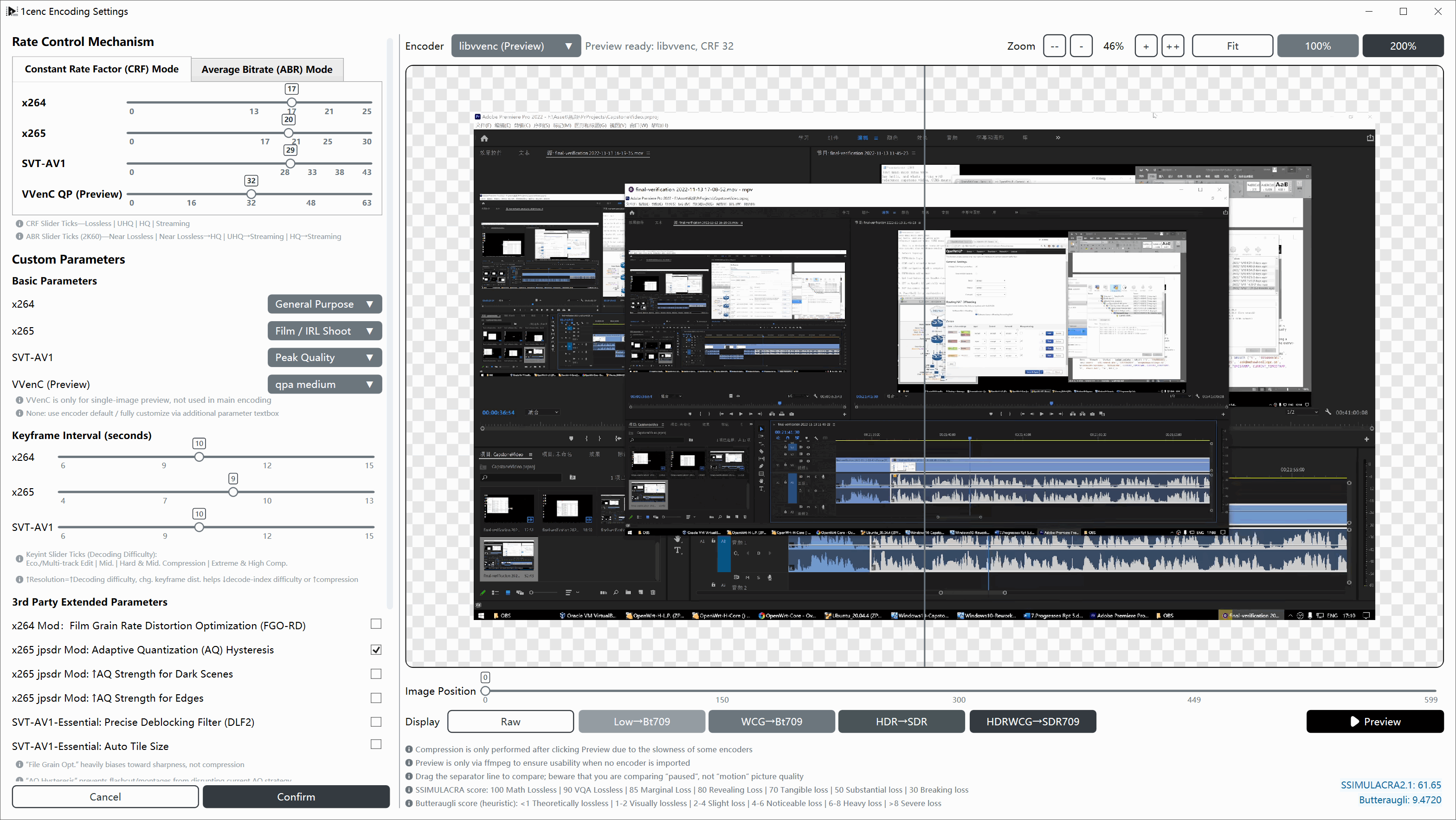The width and height of the screenshot is (1456, 820).
Task: Select WCG→Bt709 display mode
Action: (x=772, y=722)
